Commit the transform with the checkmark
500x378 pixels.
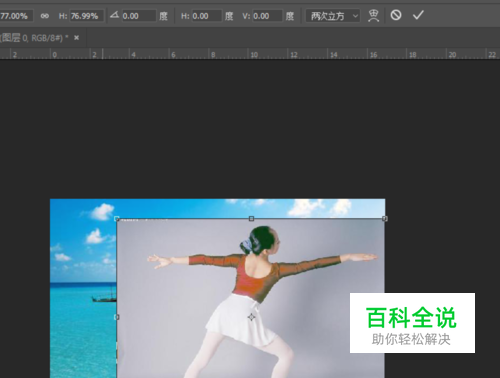tap(418, 15)
